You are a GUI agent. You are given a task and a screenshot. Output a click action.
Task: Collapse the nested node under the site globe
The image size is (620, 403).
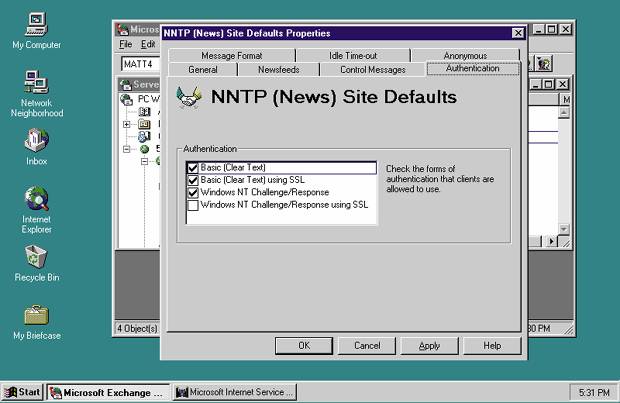(145, 161)
